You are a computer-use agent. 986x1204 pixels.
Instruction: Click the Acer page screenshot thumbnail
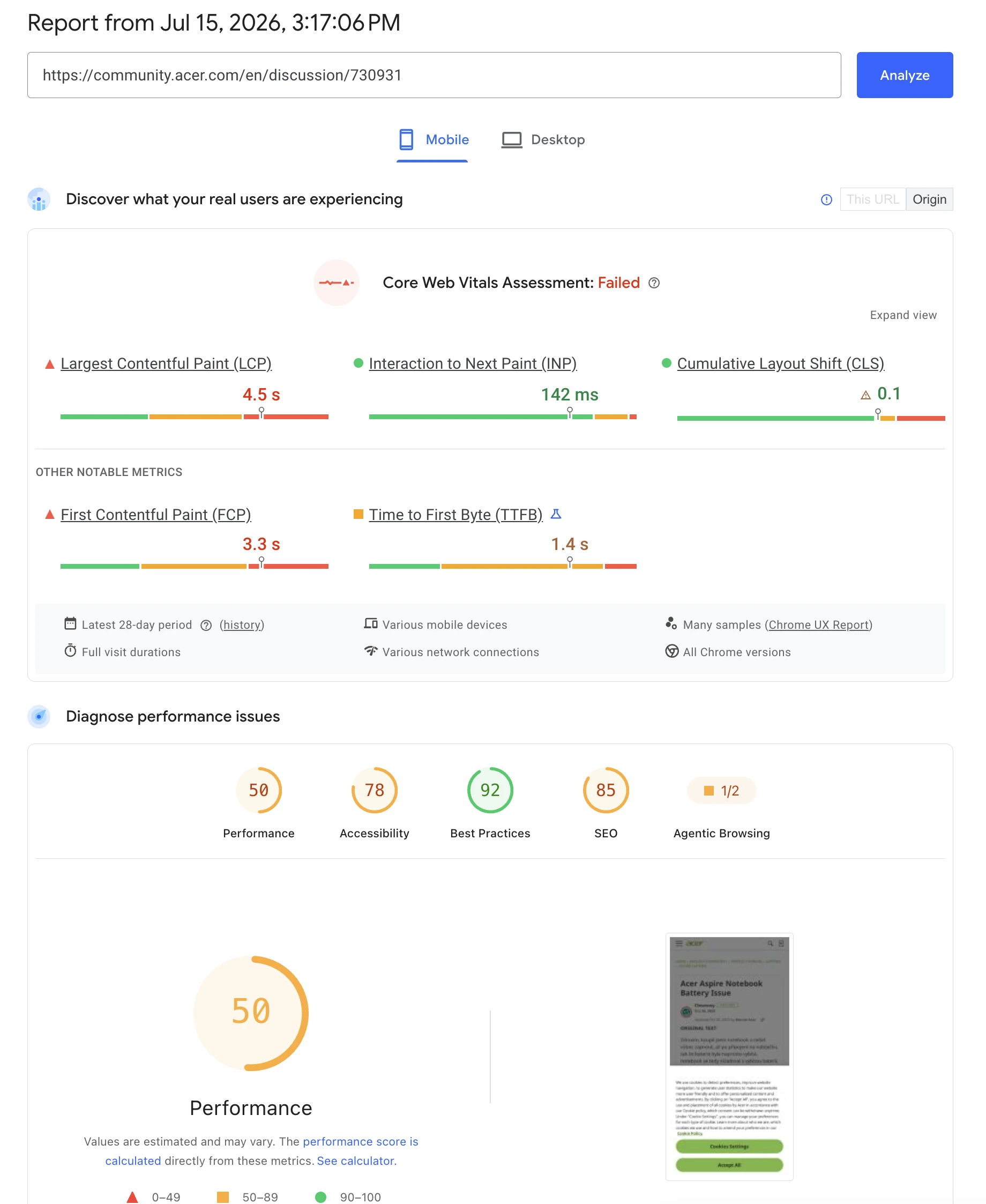click(x=729, y=1057)
